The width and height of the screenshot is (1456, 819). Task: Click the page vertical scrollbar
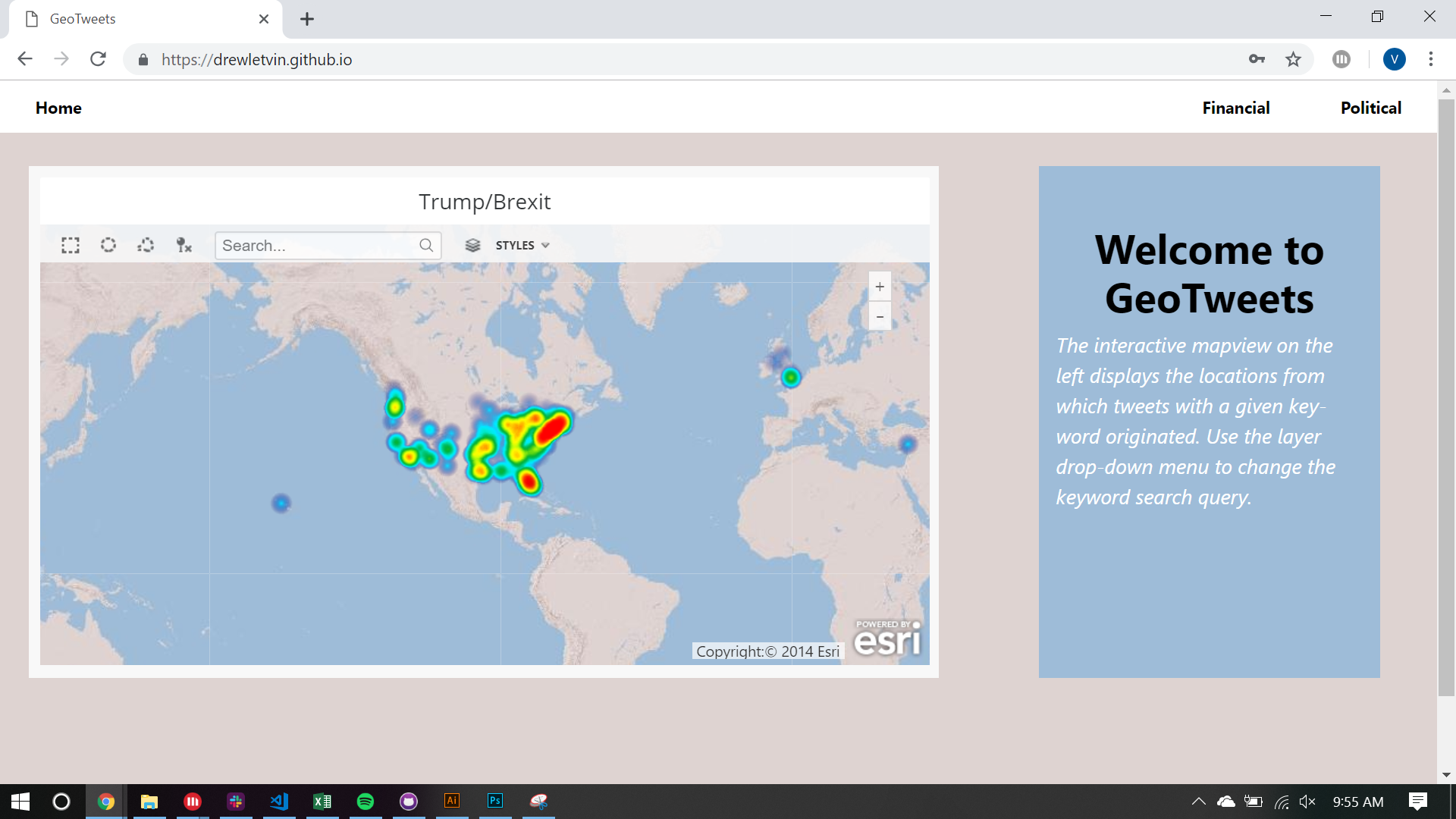(x=1445, y=394)
